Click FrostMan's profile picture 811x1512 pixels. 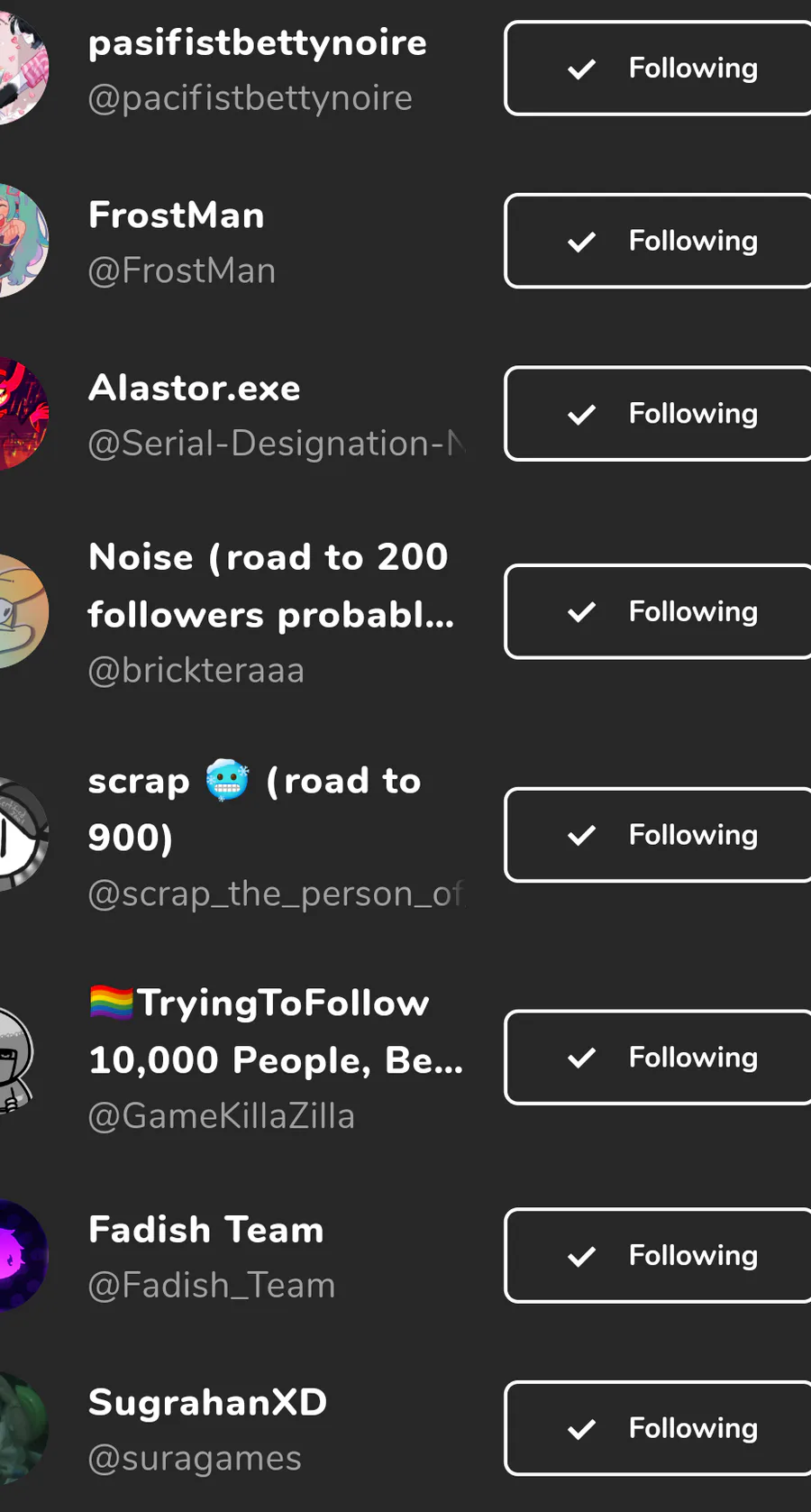tap(20, 241)
